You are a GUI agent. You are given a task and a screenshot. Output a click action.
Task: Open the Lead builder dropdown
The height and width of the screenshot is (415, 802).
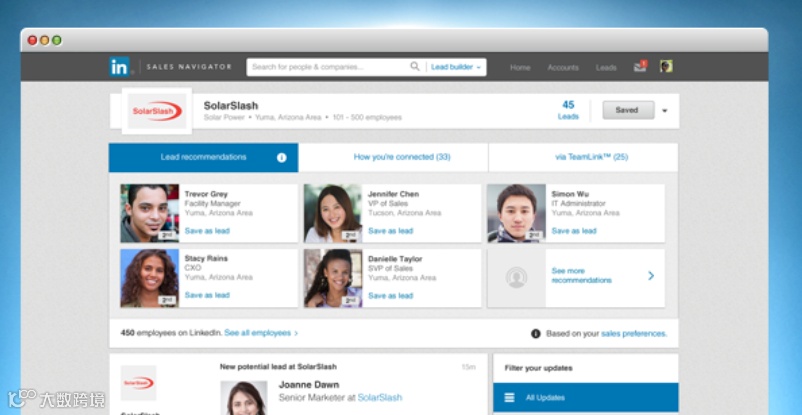point(456,67)
